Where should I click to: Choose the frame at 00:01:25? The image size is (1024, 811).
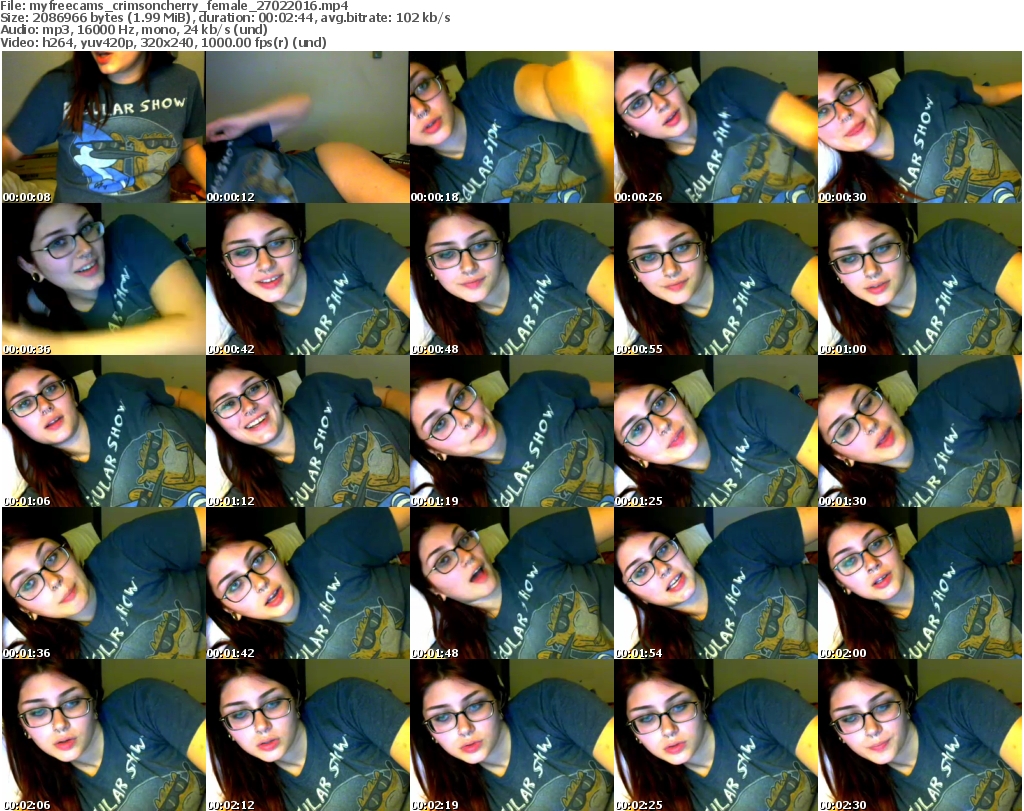[715, 431]
